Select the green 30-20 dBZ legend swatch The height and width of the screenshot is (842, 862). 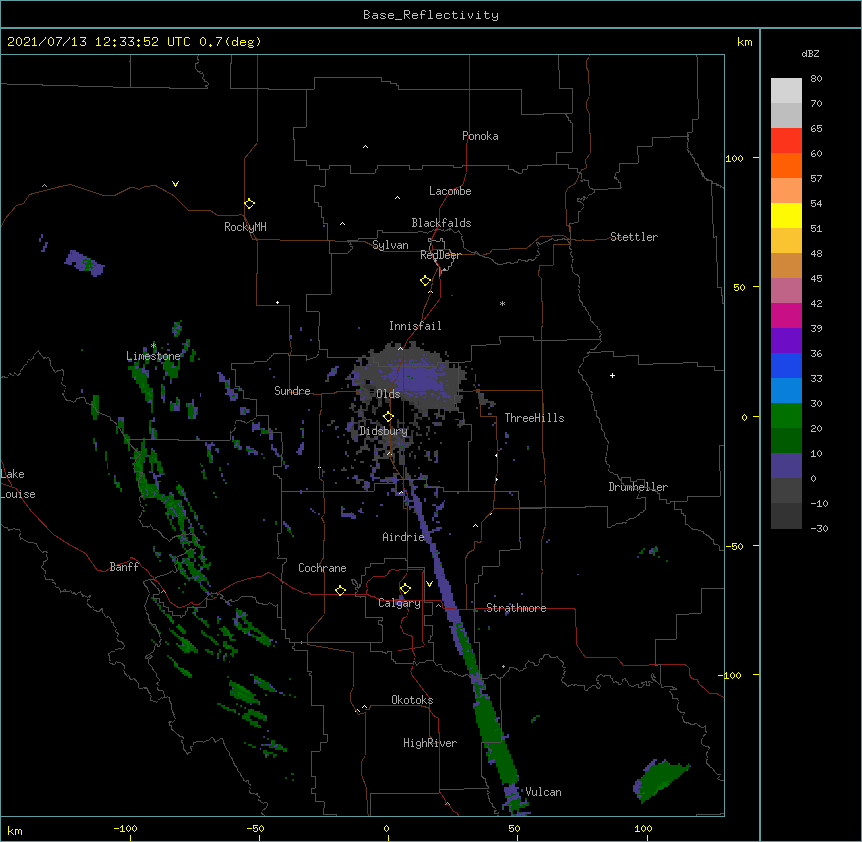tap(786, 416)
